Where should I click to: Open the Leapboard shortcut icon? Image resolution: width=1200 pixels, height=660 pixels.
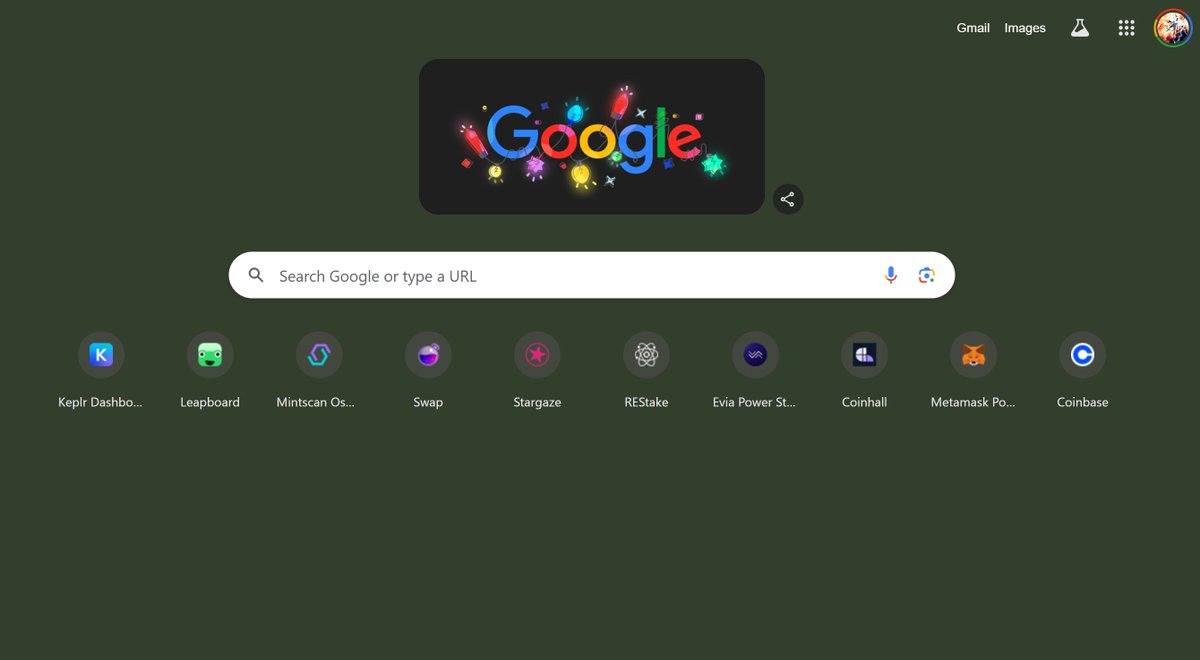(210, 355)
